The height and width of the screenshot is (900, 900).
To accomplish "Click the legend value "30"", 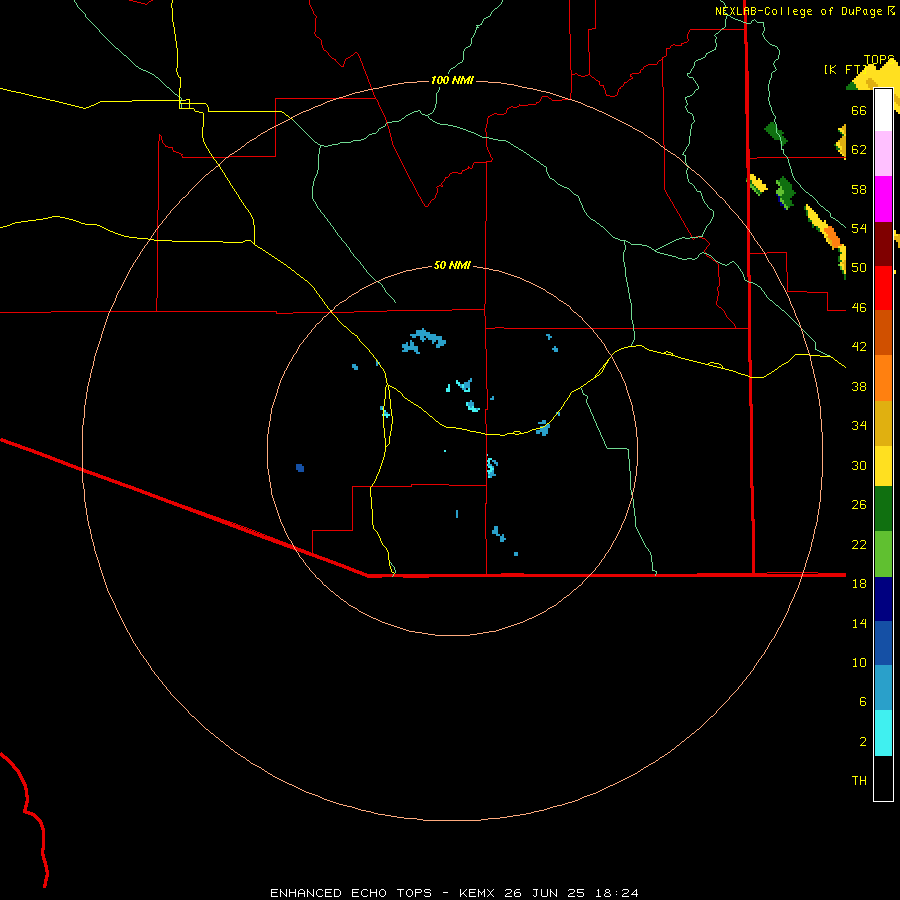I will [x=859, y=465].
